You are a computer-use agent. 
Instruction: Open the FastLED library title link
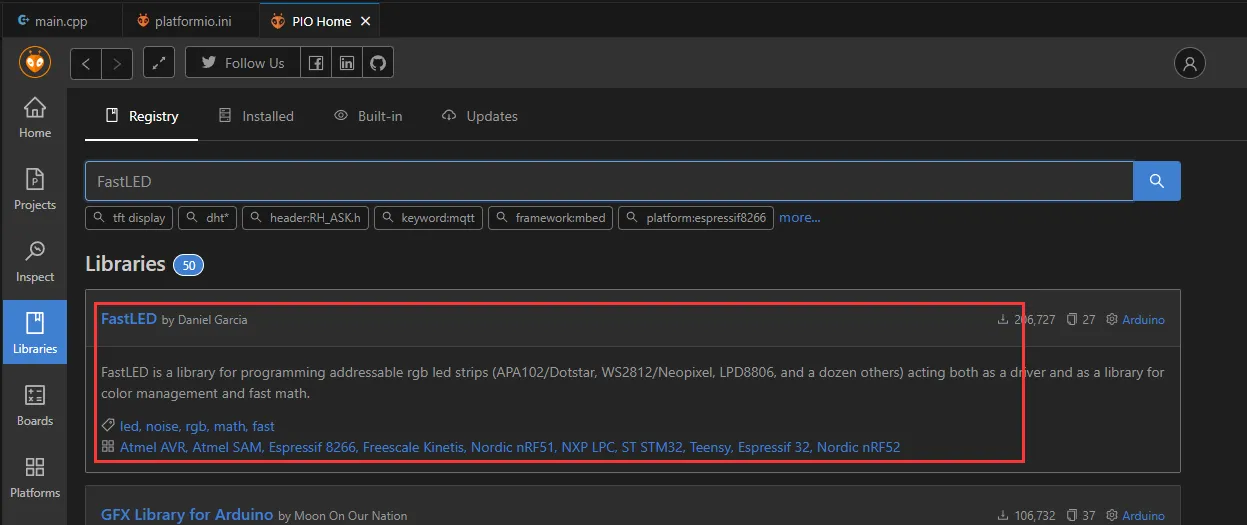(129, 318)
